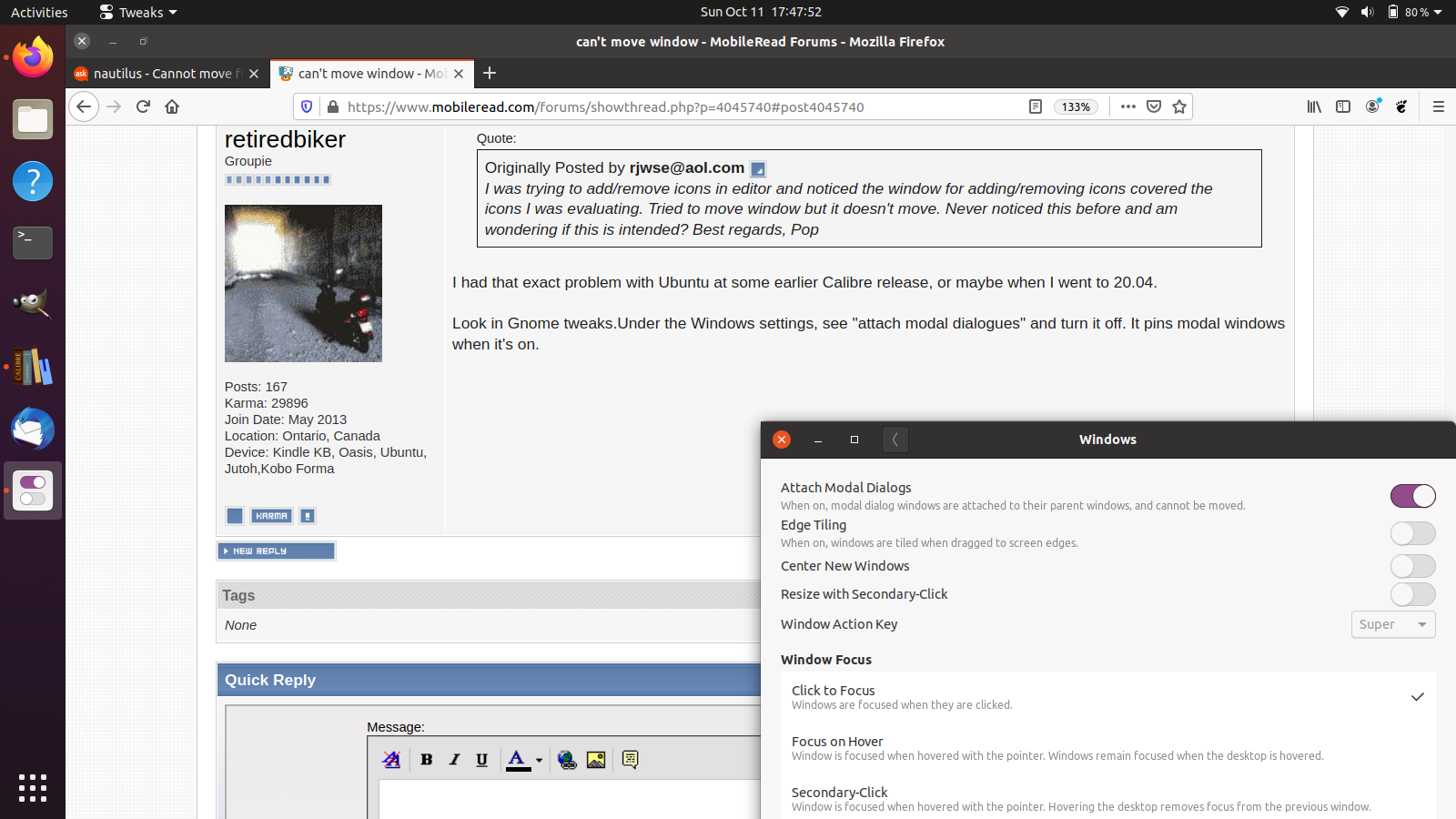Underline text in Quick Reply editor
Image resolution: width=1456 pixels, height=819 pixels.
pos(481,759)
